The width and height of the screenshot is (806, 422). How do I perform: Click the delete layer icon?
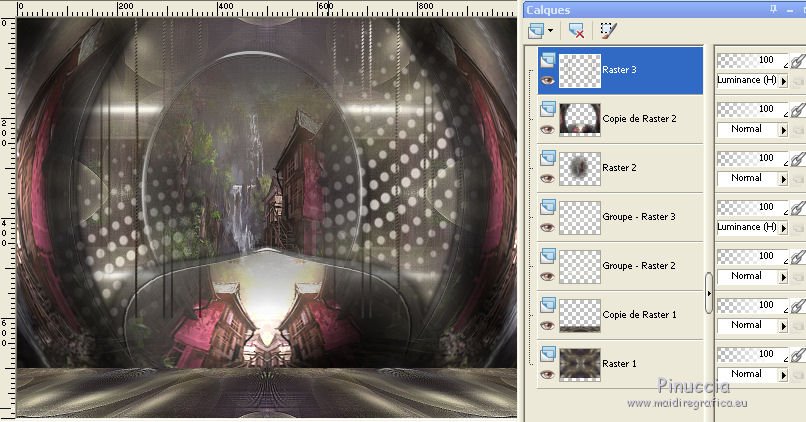(576, 31)
